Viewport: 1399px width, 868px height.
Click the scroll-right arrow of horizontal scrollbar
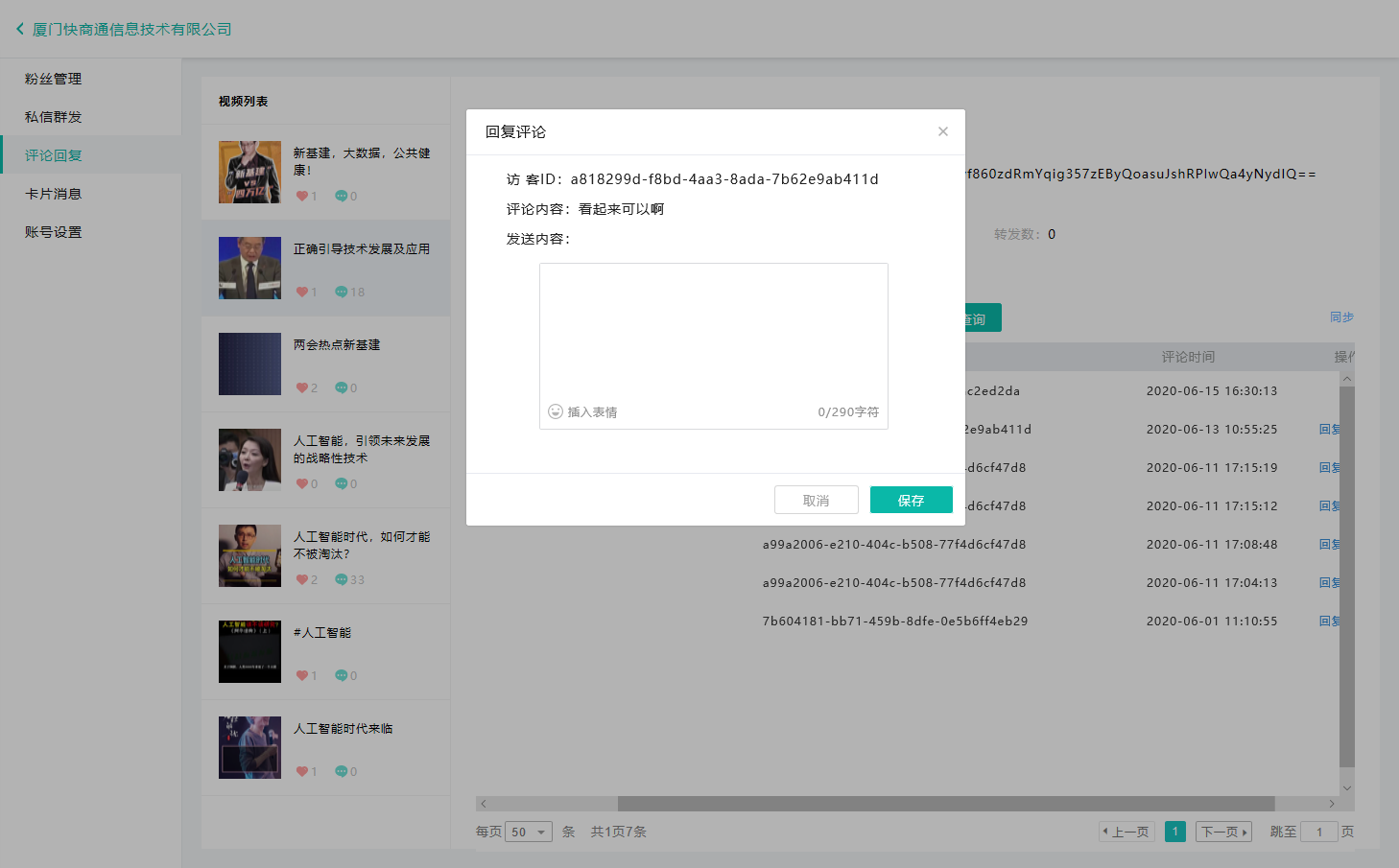[1331, 804]
